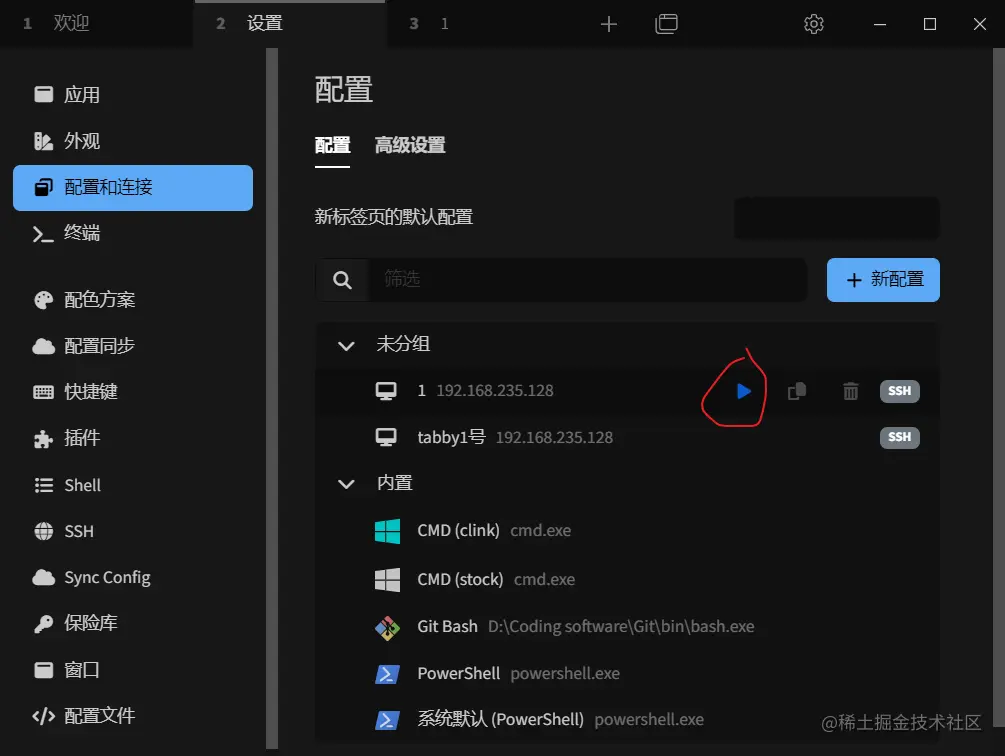Launch profile 1 with the play icon
This screenshot has width=1005, height=756.
point(743,391)
